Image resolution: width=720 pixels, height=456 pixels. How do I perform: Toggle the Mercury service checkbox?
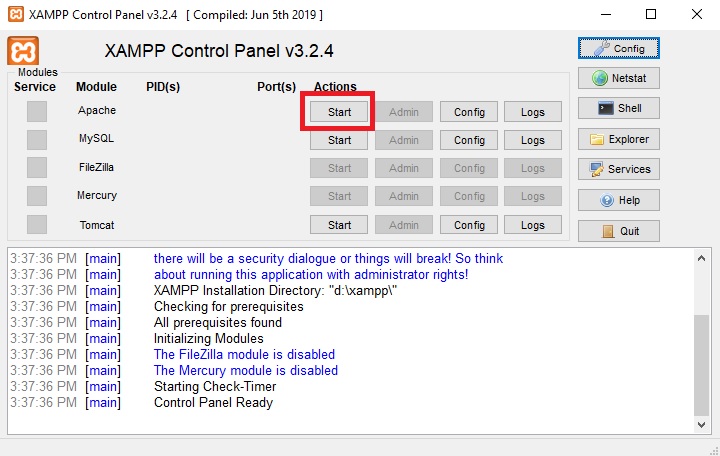[x=37, y=196]
